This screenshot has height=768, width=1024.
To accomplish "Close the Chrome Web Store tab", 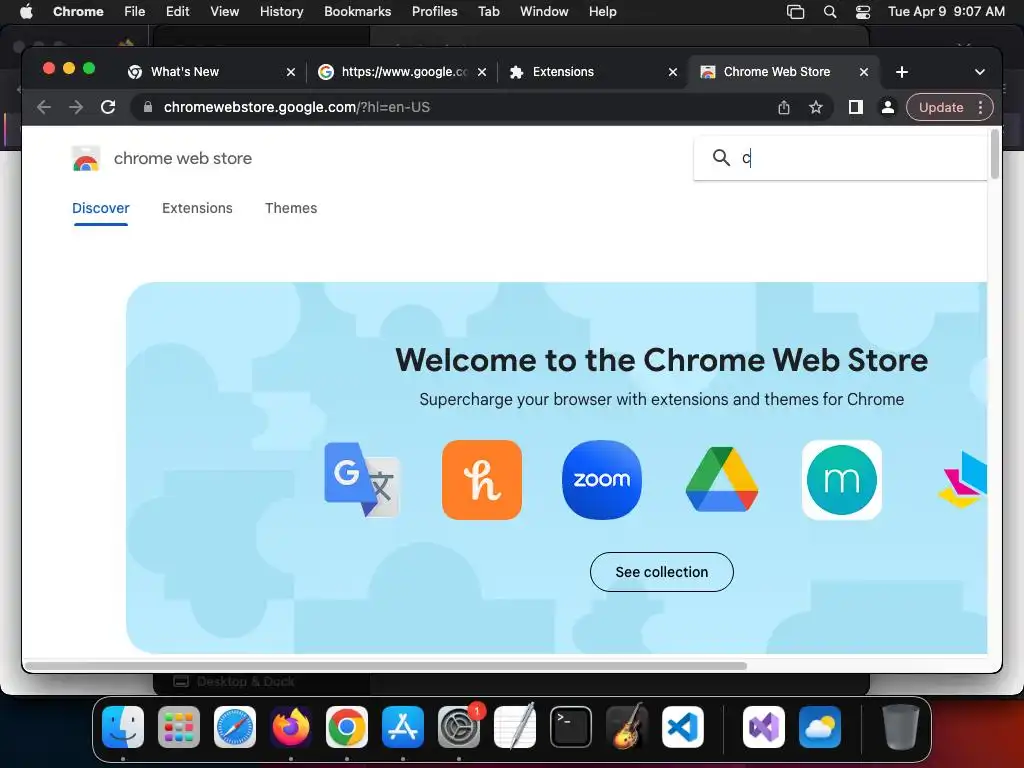I will tap(864, 72).
